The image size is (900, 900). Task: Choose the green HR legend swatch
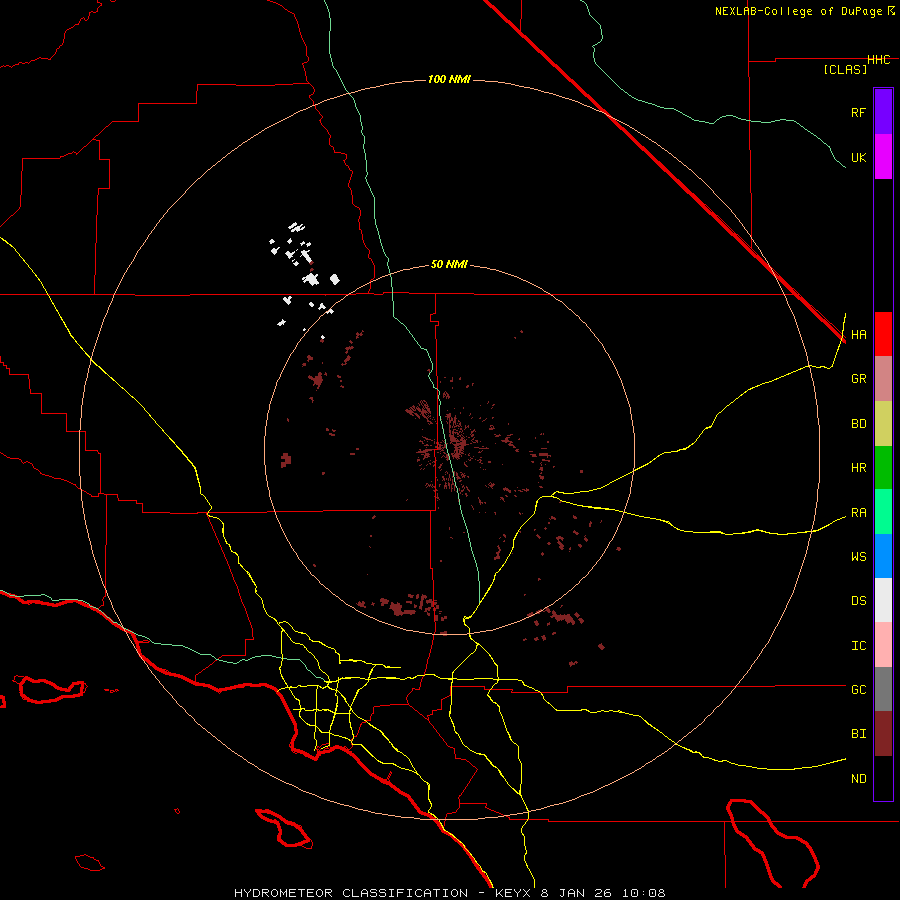[x=883, y=467]
